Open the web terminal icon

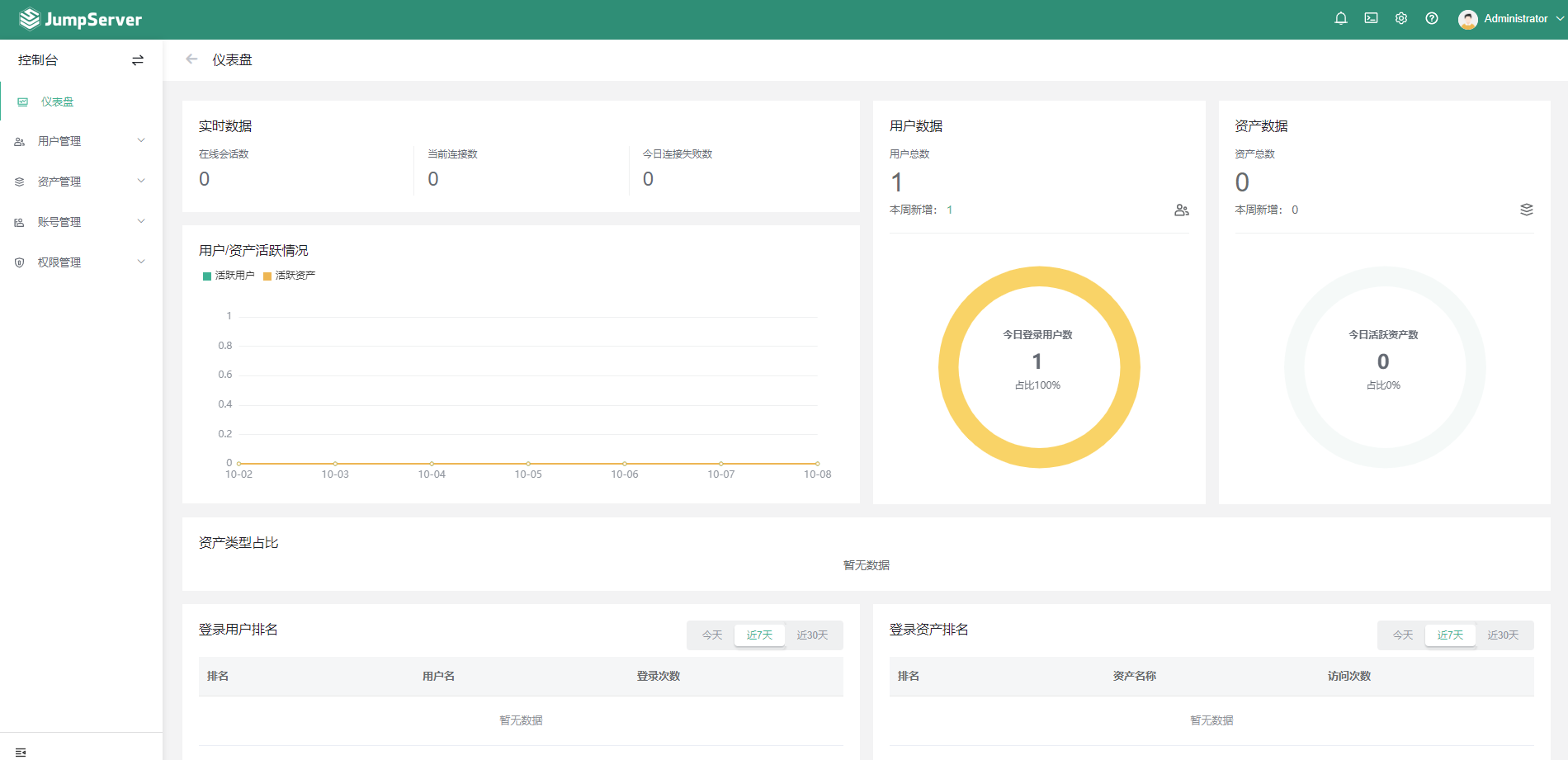[1371, 18]
